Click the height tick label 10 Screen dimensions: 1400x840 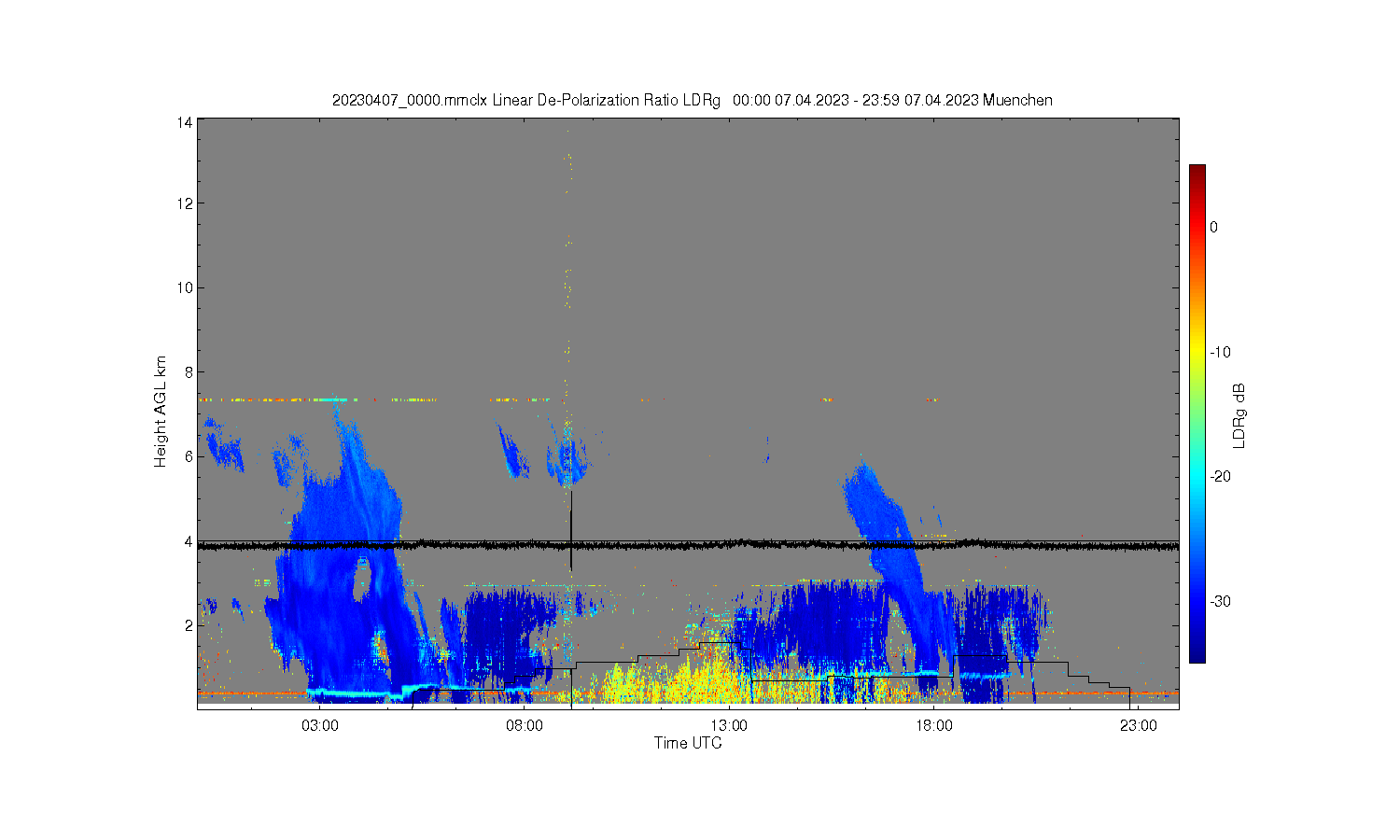[185, 287]
